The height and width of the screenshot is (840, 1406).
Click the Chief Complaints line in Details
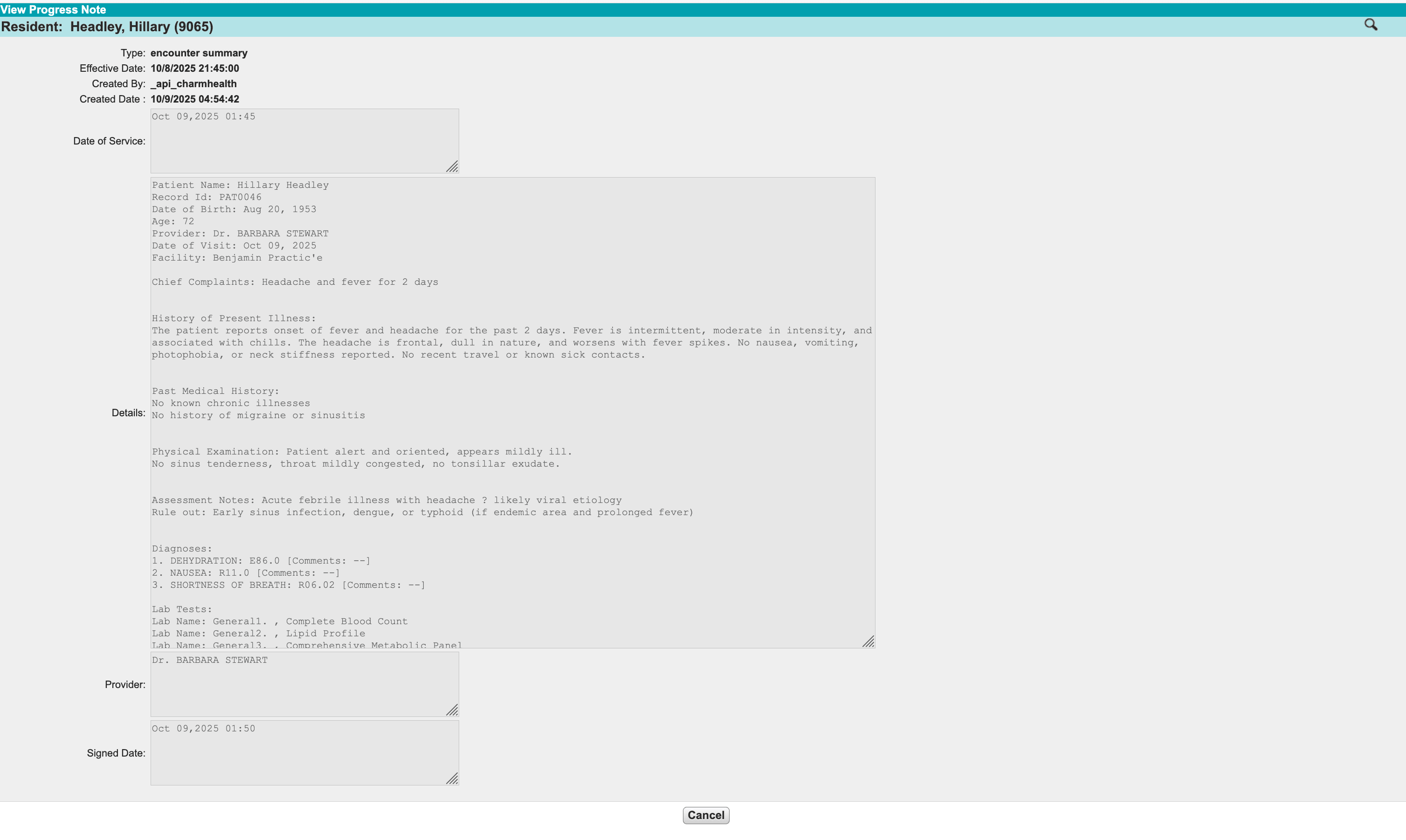(294, 282)
